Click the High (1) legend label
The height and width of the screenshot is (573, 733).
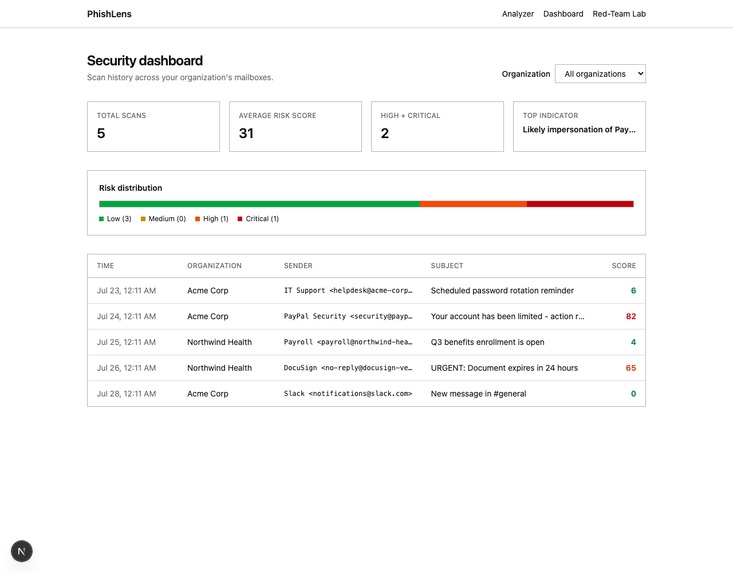click(x=216, y=219)
